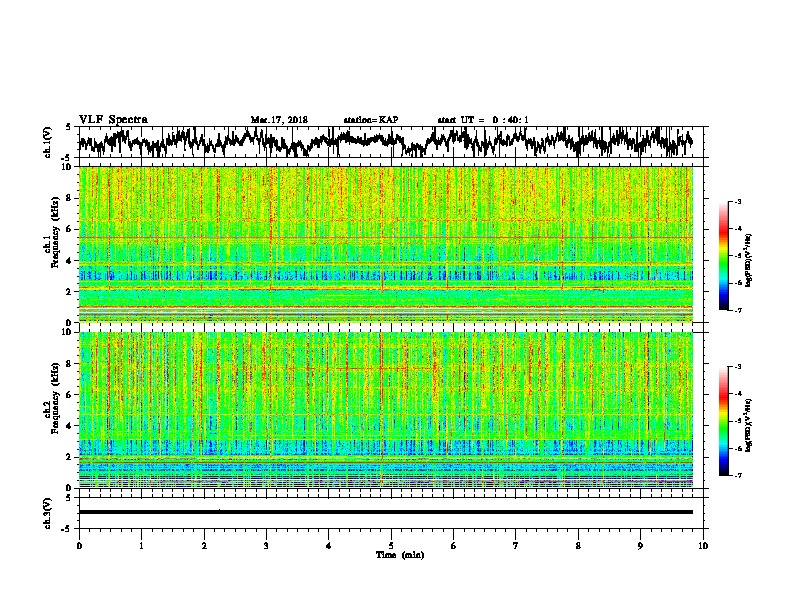Image resolution: width=792 pixels, height=612 pixels.
Task: Click the ch.1 spectrogram panel
Action: coord(385,244)
